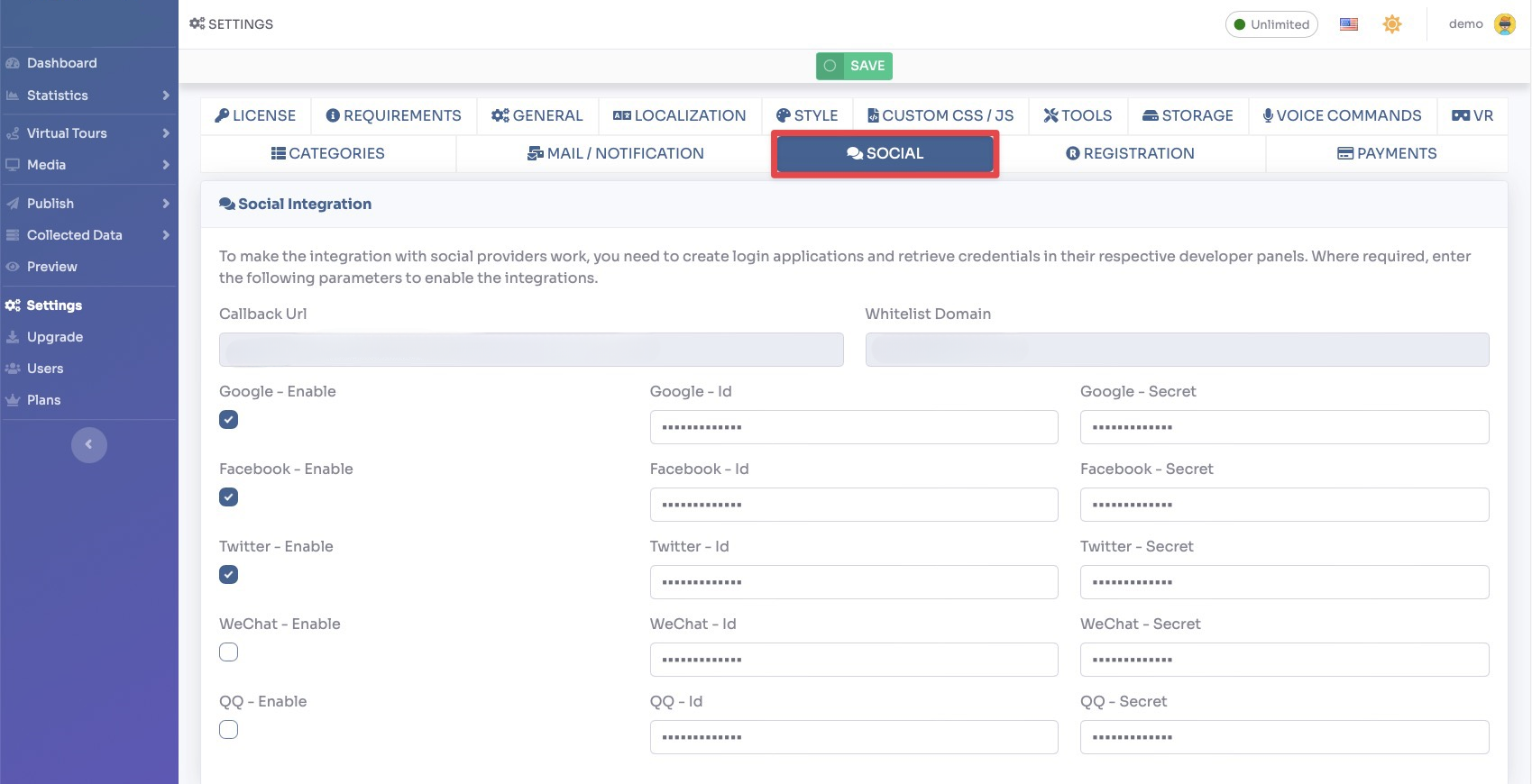Expand the Virtual Tours submenu arrow

[x=166, y=133]
